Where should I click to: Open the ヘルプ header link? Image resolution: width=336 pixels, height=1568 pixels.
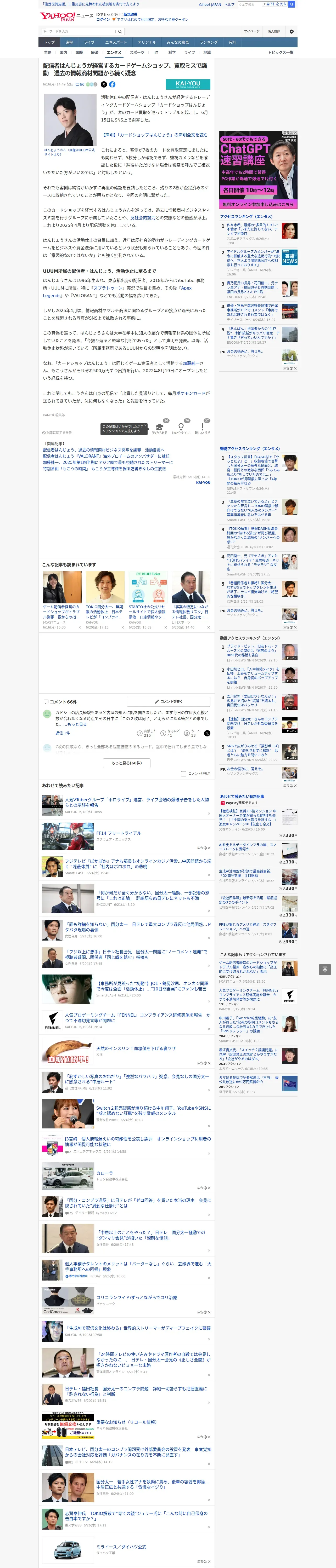click(229, 4)
